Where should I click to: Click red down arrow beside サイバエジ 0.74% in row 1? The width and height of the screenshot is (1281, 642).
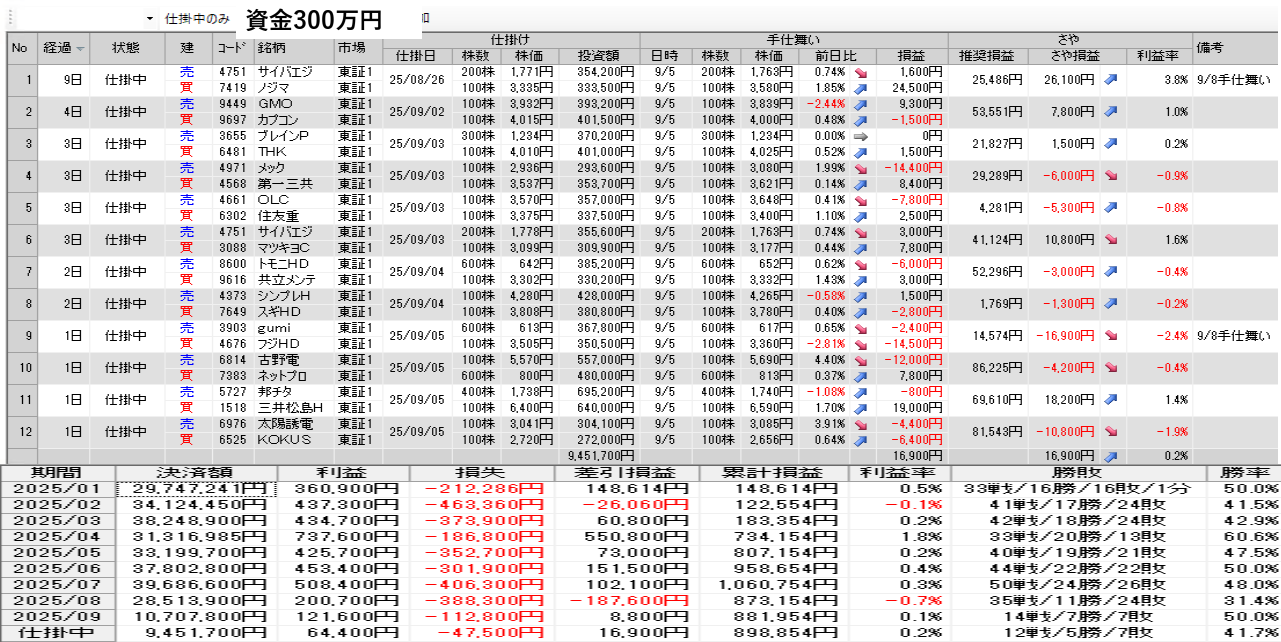pos(860,72)
